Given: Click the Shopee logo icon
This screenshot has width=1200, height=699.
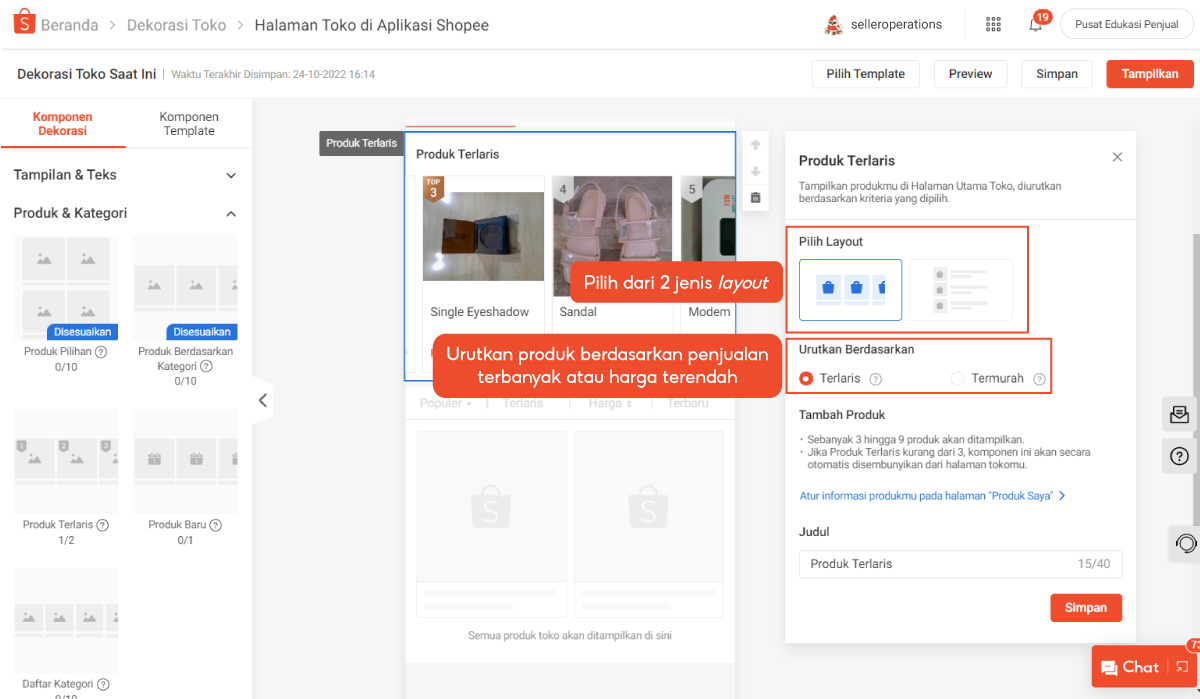Looking at the screenshot, I should point(23,23).
